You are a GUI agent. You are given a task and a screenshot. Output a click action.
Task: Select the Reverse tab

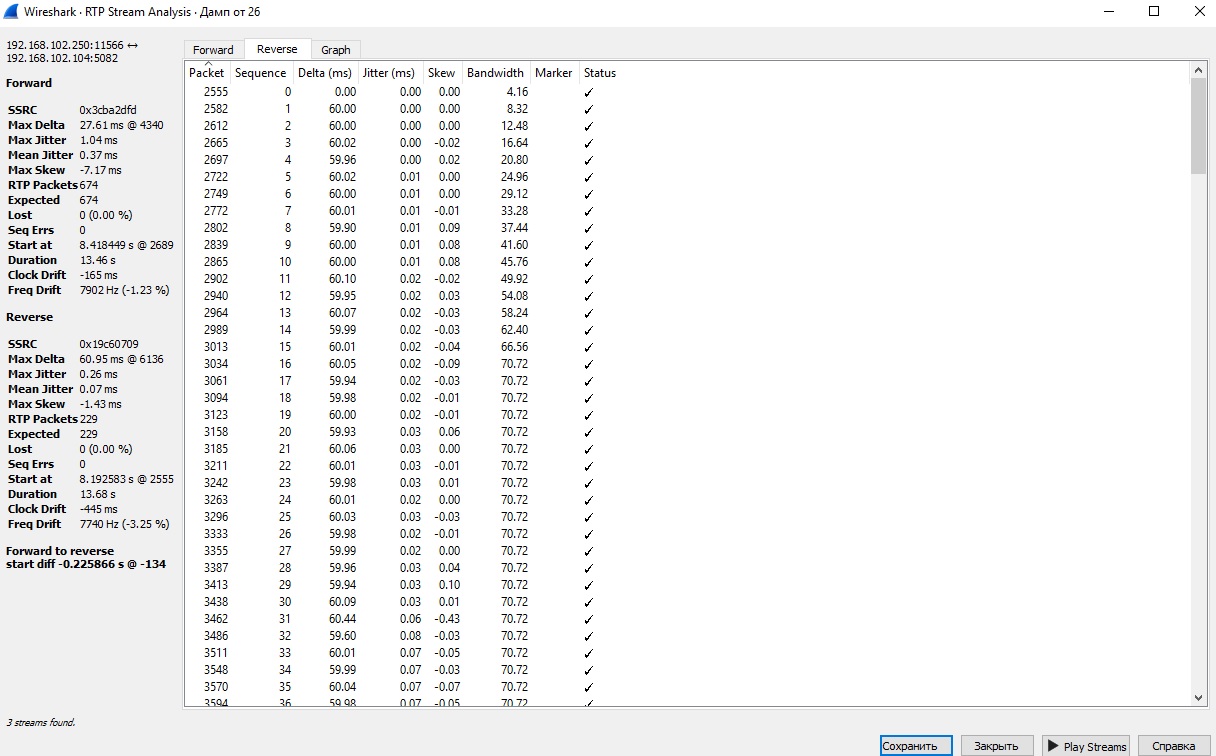click(277, 49)
